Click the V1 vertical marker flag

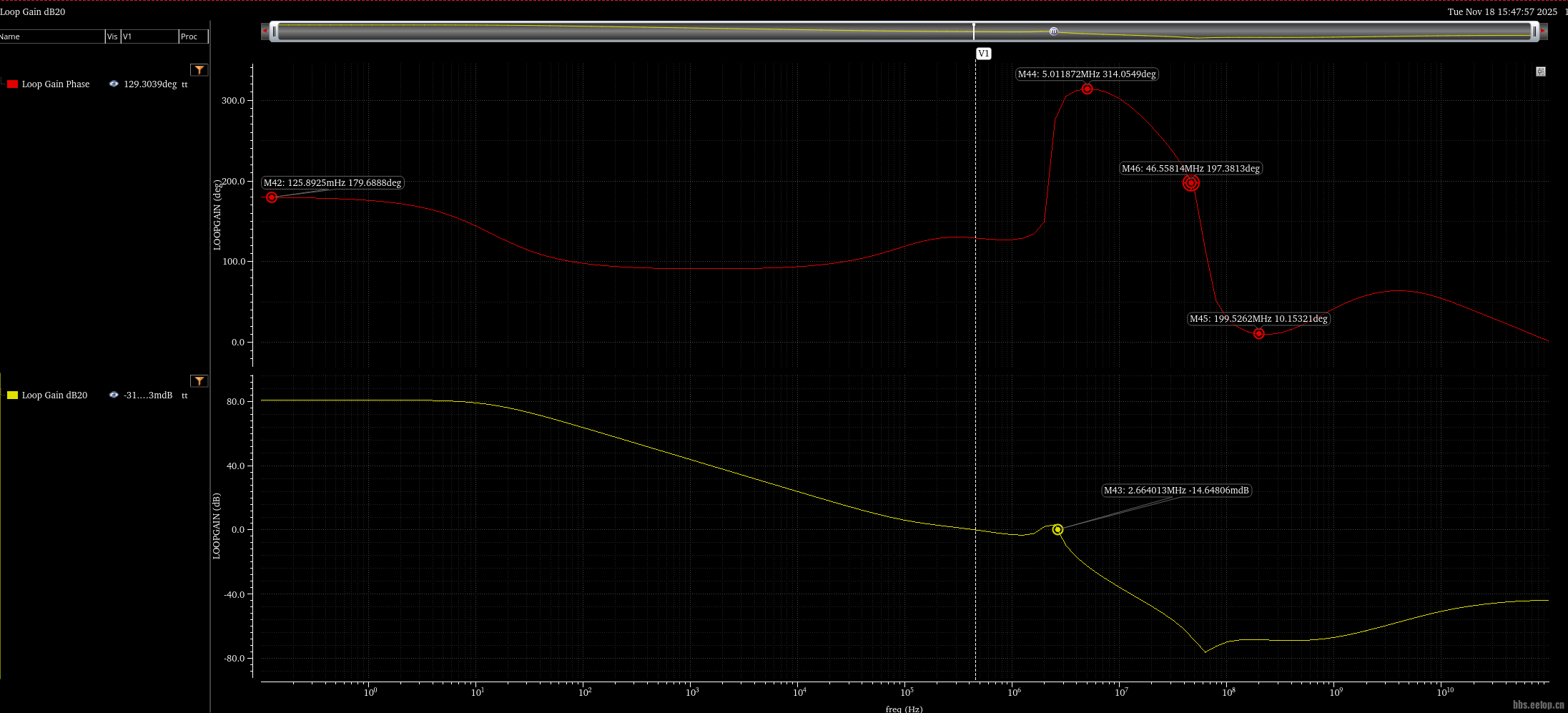click(x=984, y=54)
